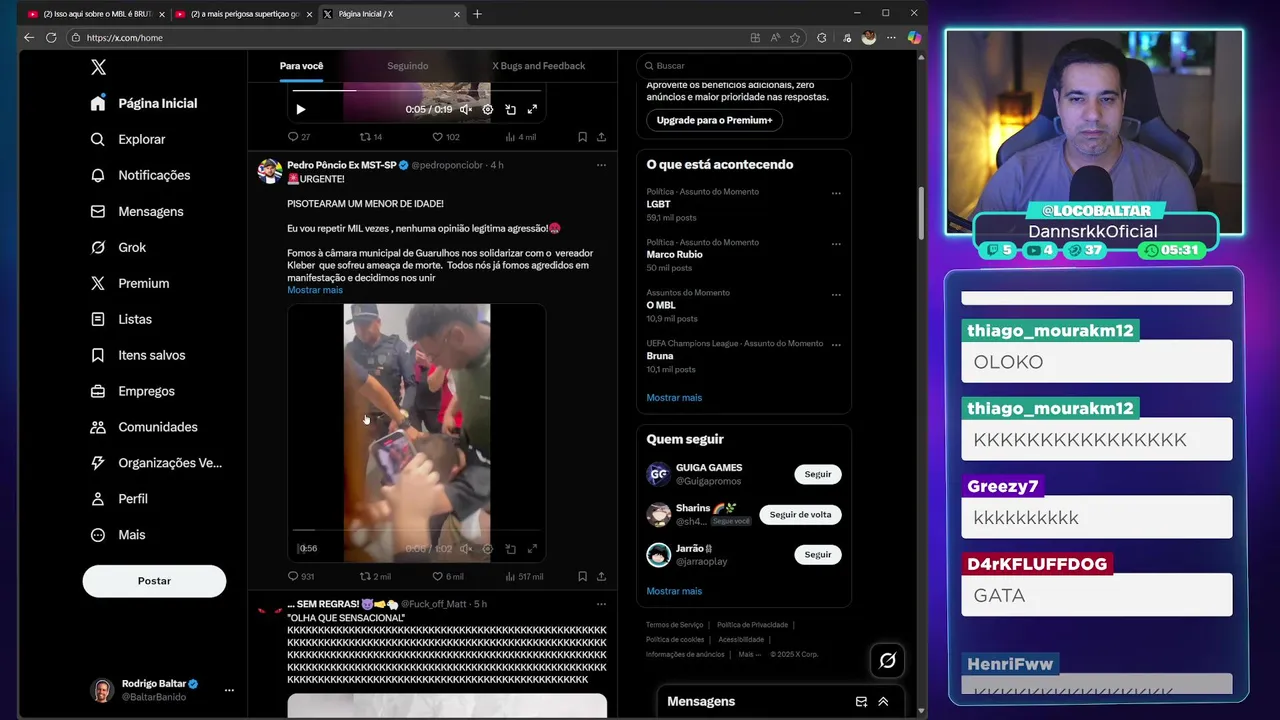Switch to the Para você tab

coord(301,66)
